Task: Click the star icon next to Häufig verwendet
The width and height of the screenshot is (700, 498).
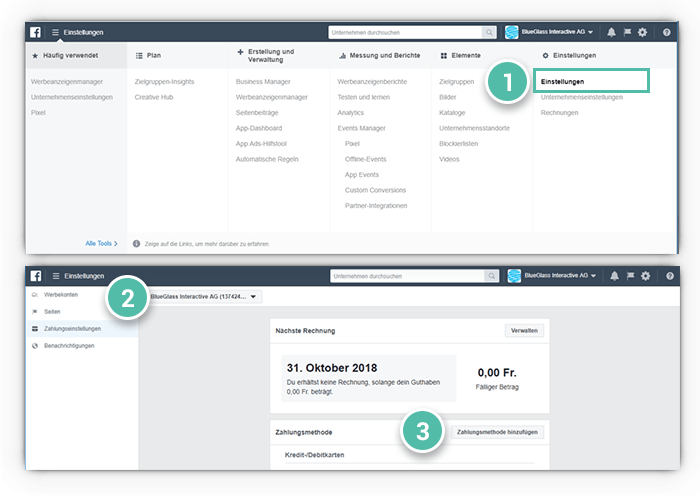Action: click(35, 55)
